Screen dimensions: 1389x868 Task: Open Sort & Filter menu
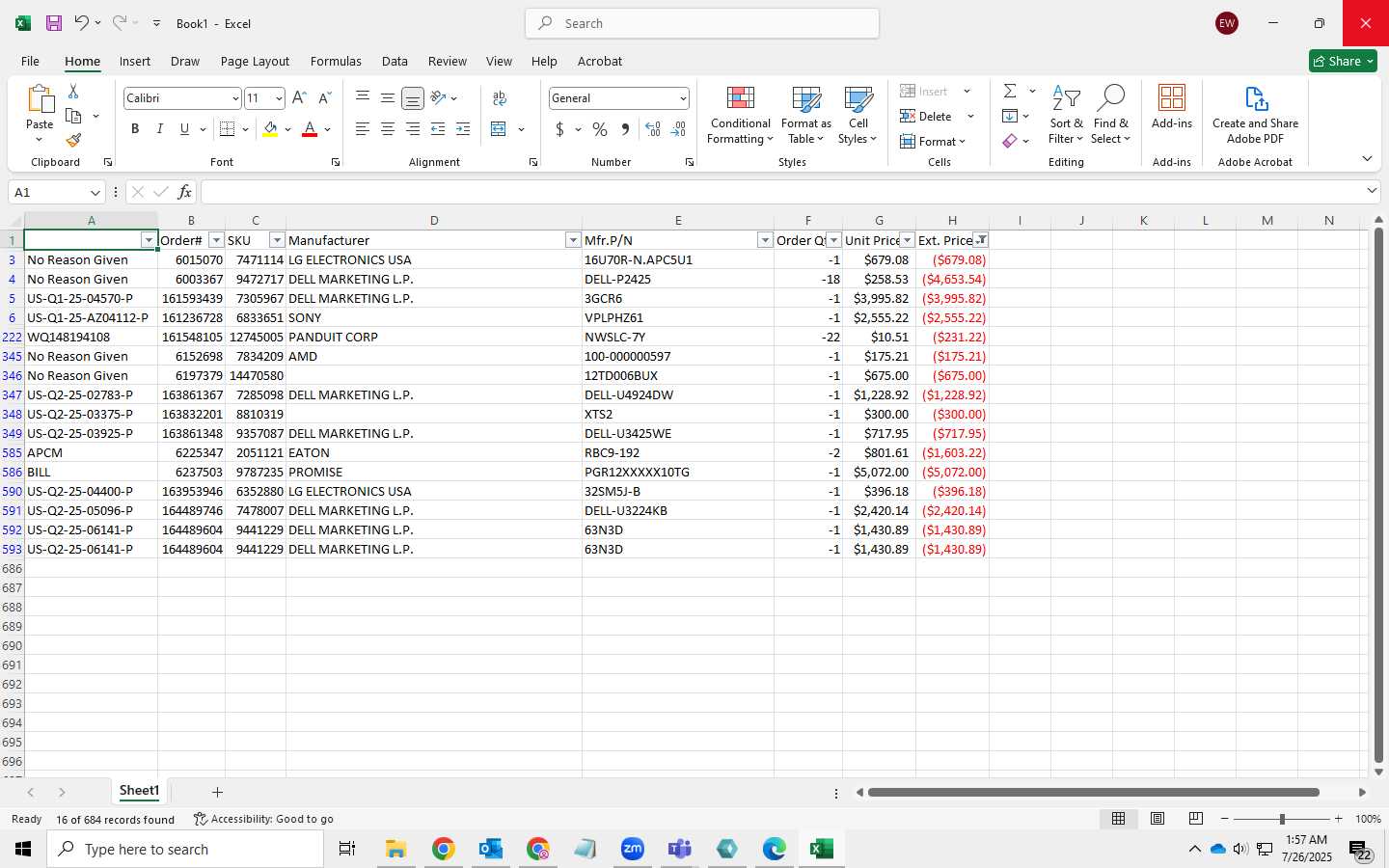pyautogui.click(x=1066, y=116)
